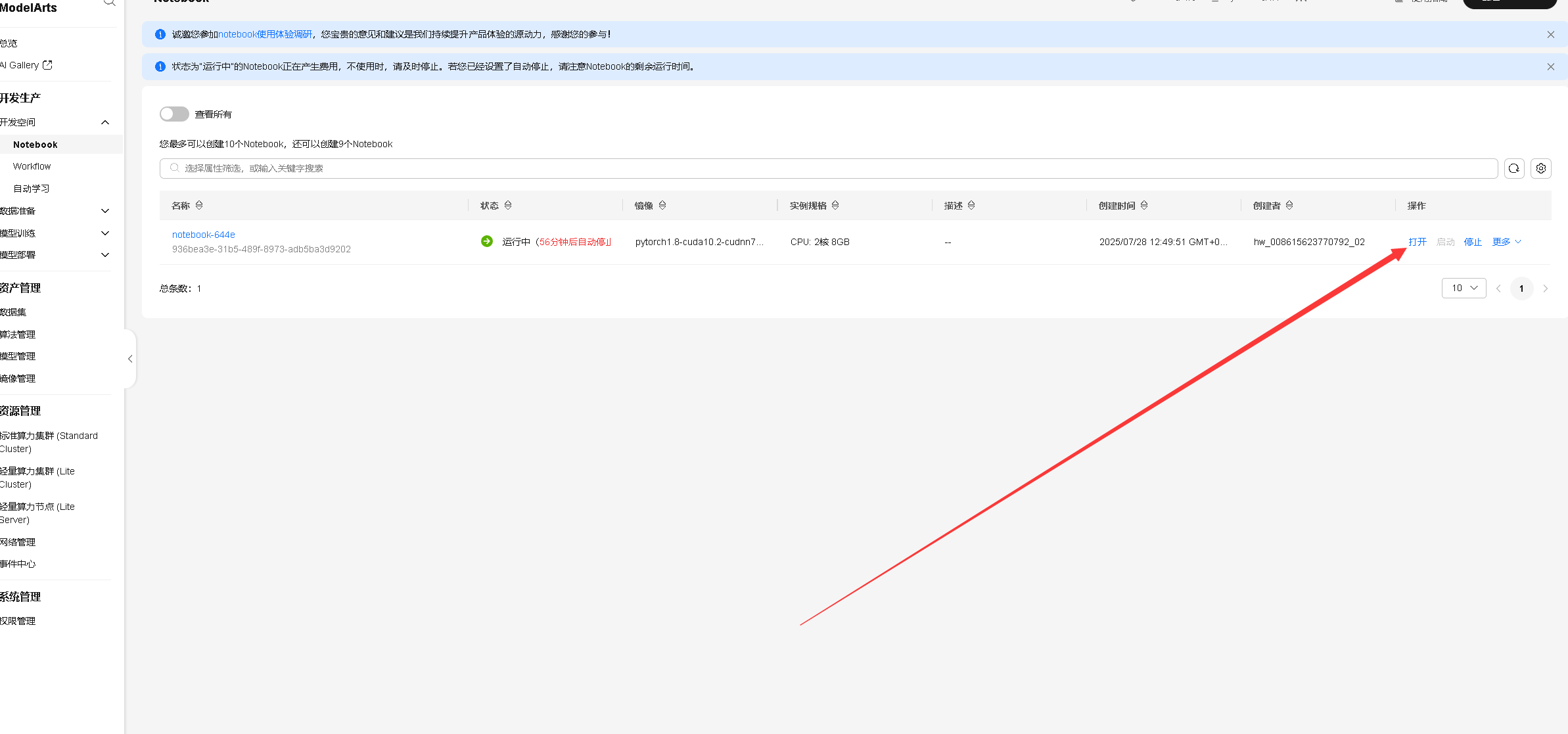Focus the attribute filter search field
Screen dimensions: 1568x734
click(x=828, y=169)
